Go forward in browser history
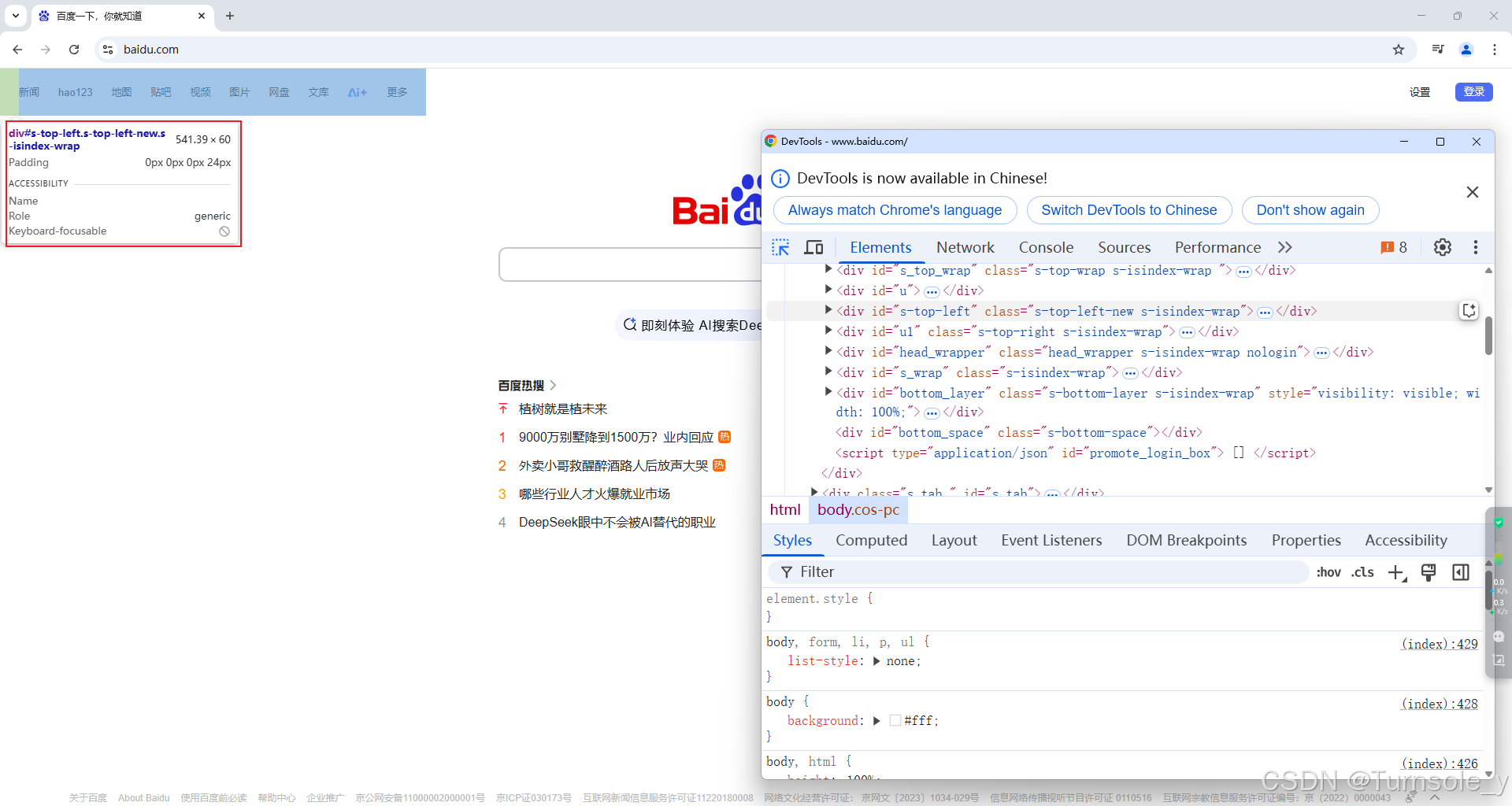Viewport: 1512px width, 806px height. (x=46, y=50)
